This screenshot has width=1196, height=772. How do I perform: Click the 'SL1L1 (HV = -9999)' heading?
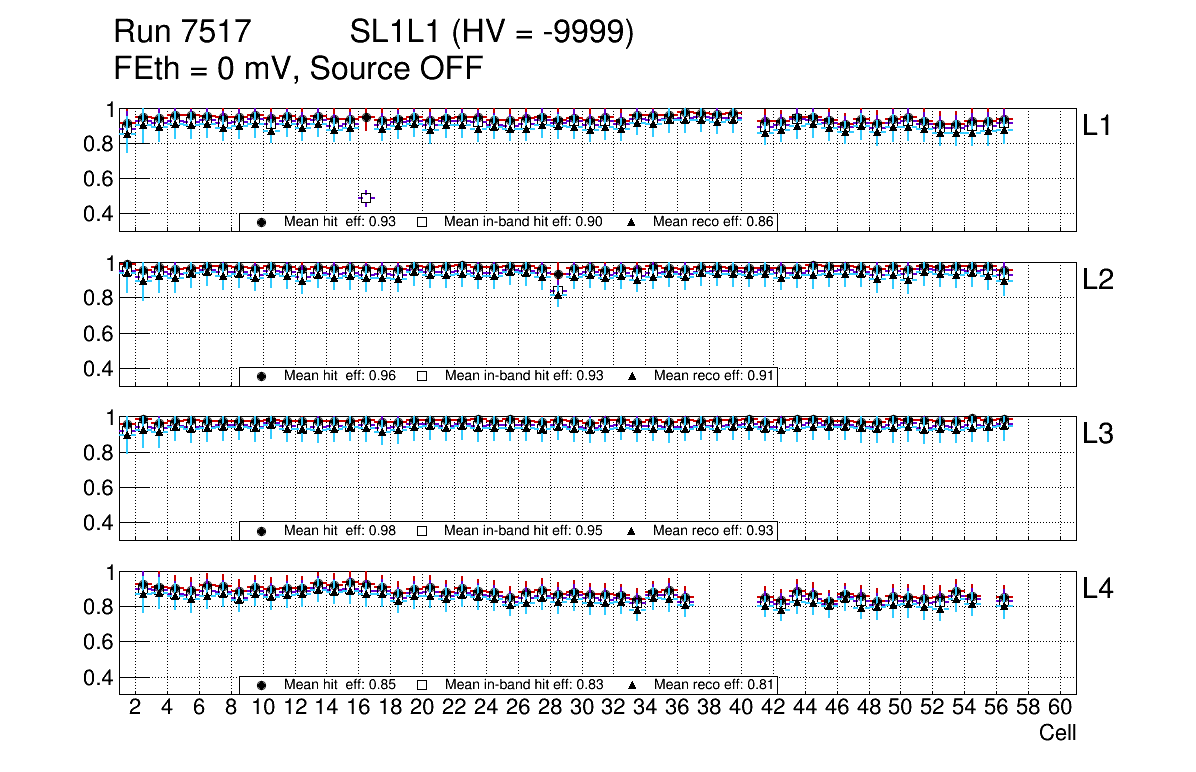(492, 33)
